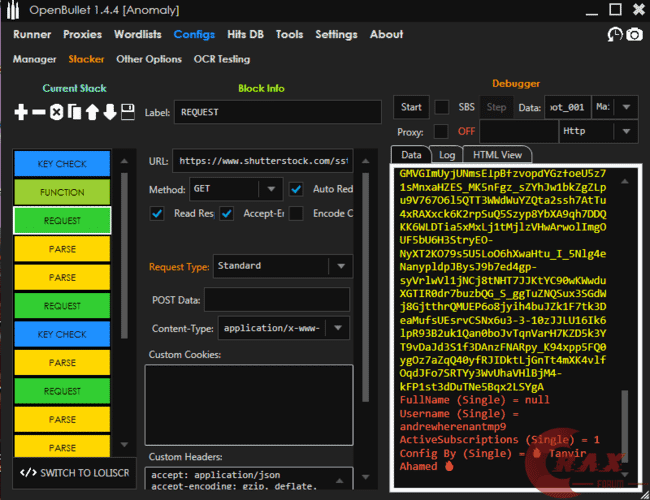Viewport: 650px width, 500px height.
Task: Open the Wordlists menu
Action: click(x=137, y=34)
